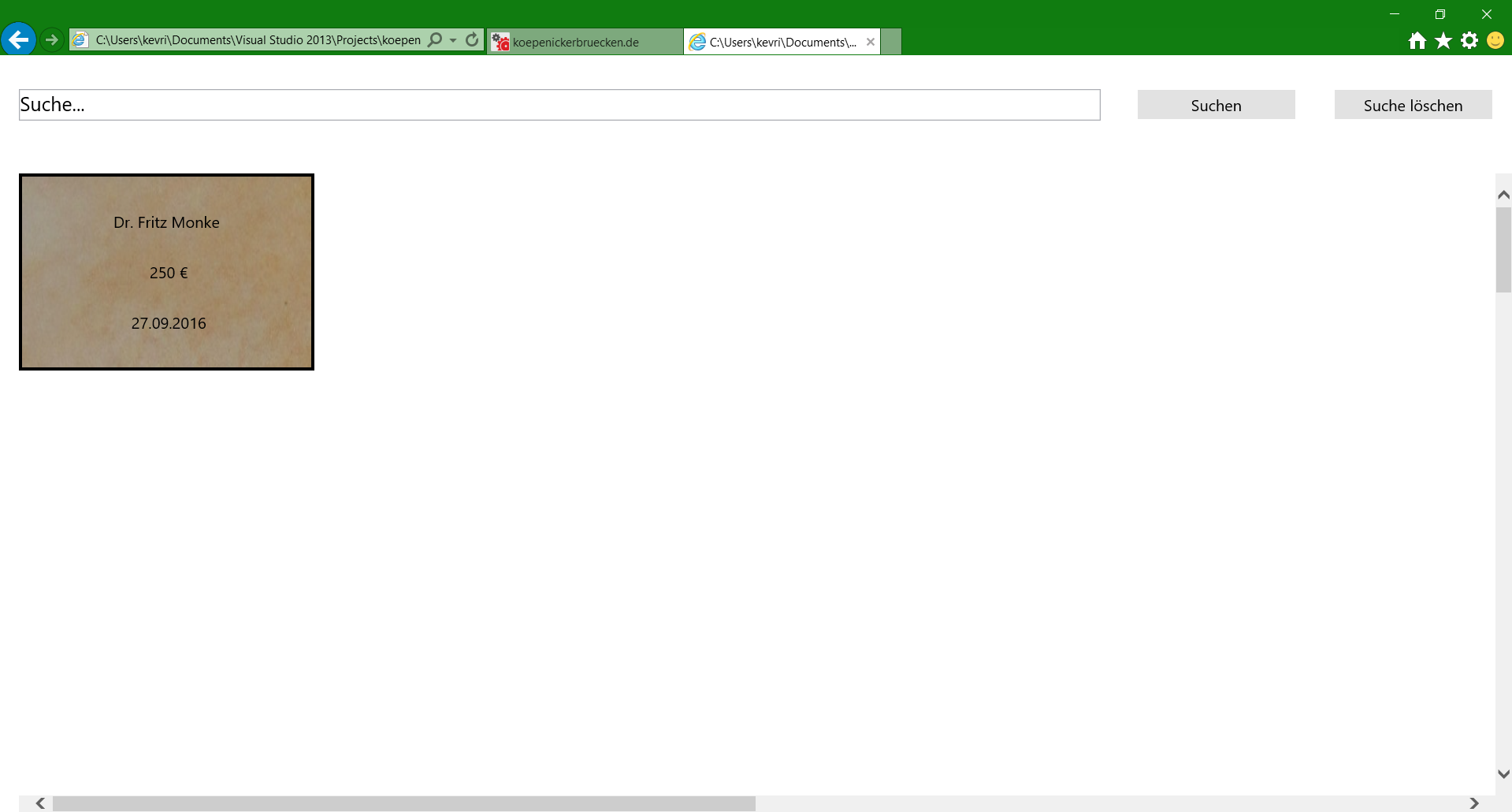Select the Dr. Fritz Monke card

coord(166,272)
